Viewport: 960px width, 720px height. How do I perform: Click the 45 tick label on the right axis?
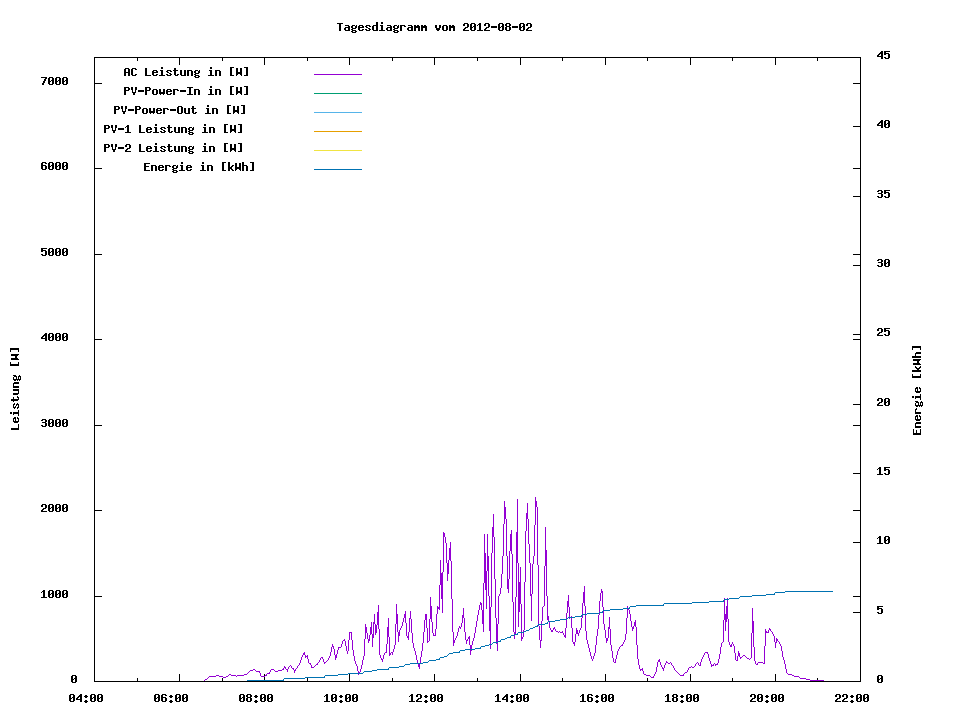[883, 55]
